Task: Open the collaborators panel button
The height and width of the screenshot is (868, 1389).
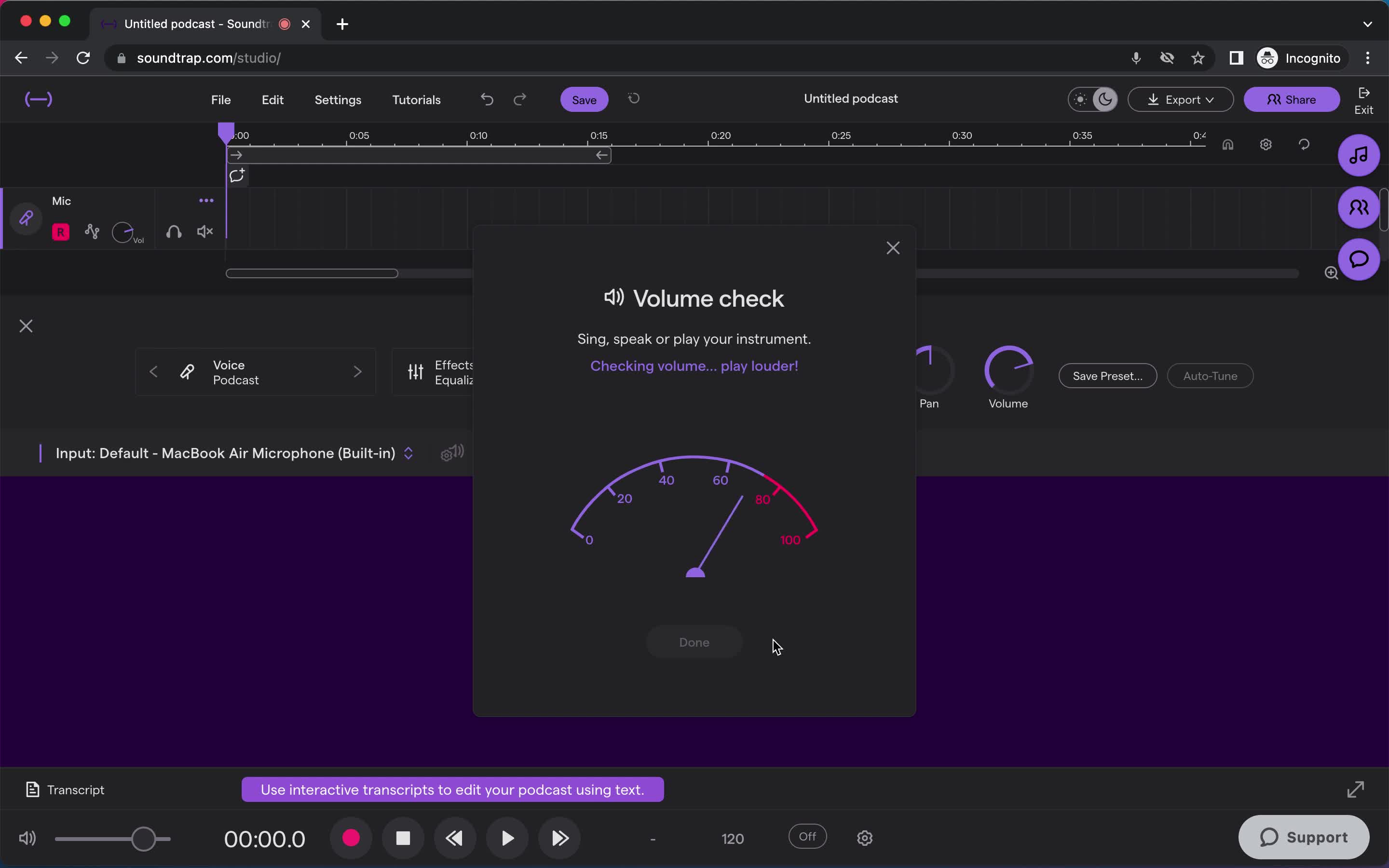Action: pos(1359,207)
